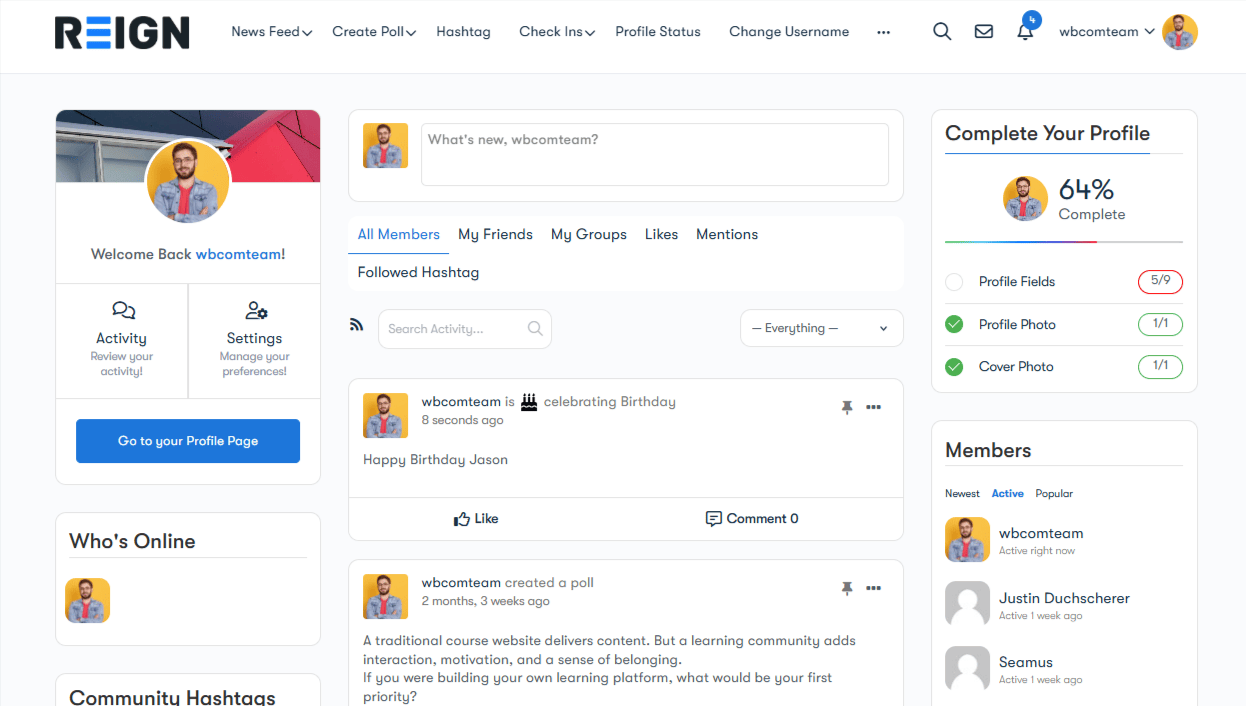Click Go to your Profile Page button
The height and width of the screenshot is (706, 1246).
(x=188, y=441)
